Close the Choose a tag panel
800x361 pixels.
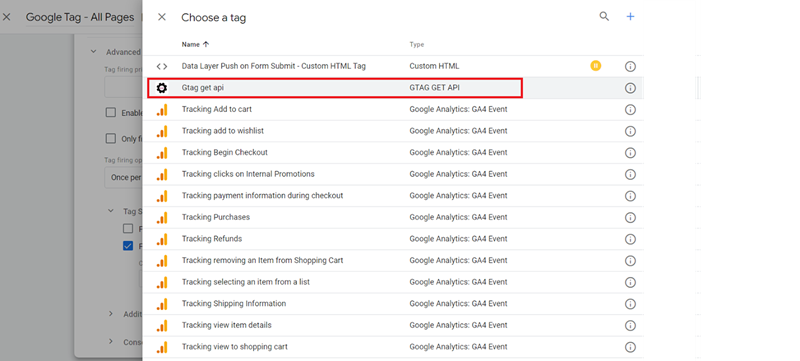coord(162,17)
